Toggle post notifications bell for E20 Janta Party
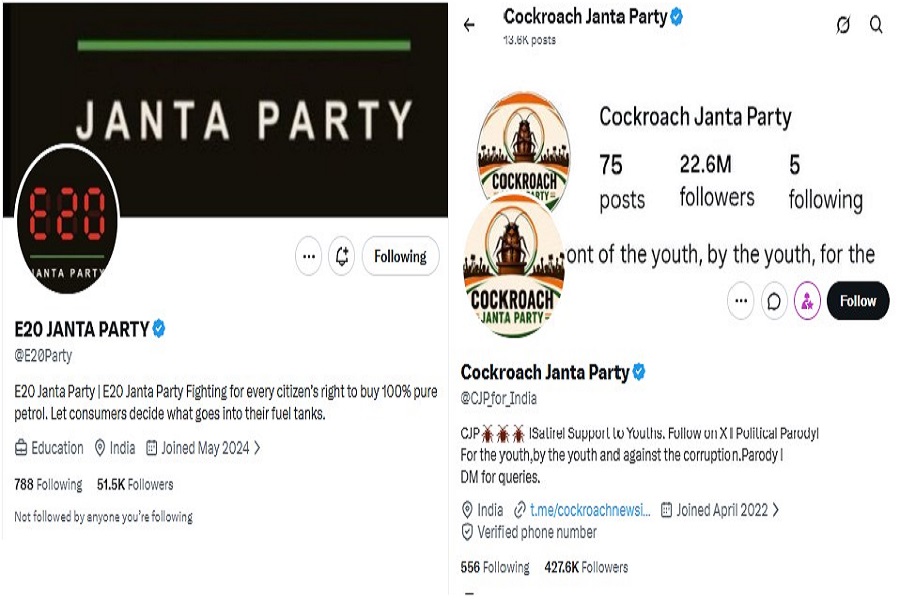 342,256
